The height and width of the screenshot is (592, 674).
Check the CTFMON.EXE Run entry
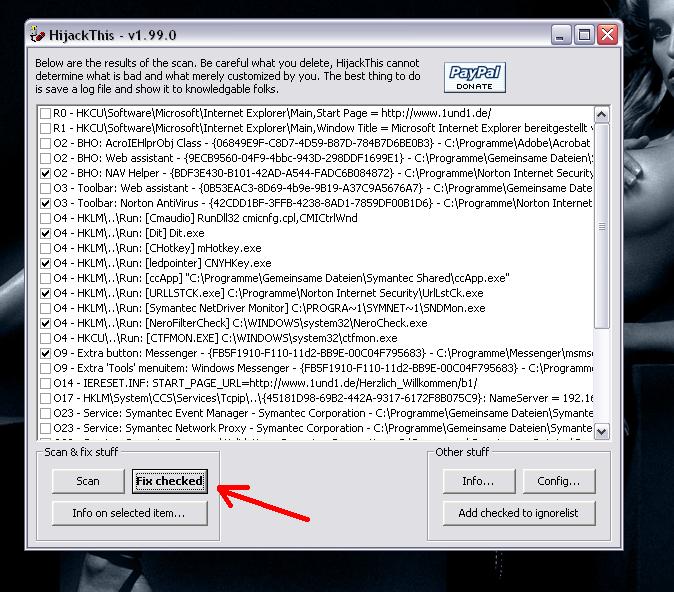tap(45, 338)
